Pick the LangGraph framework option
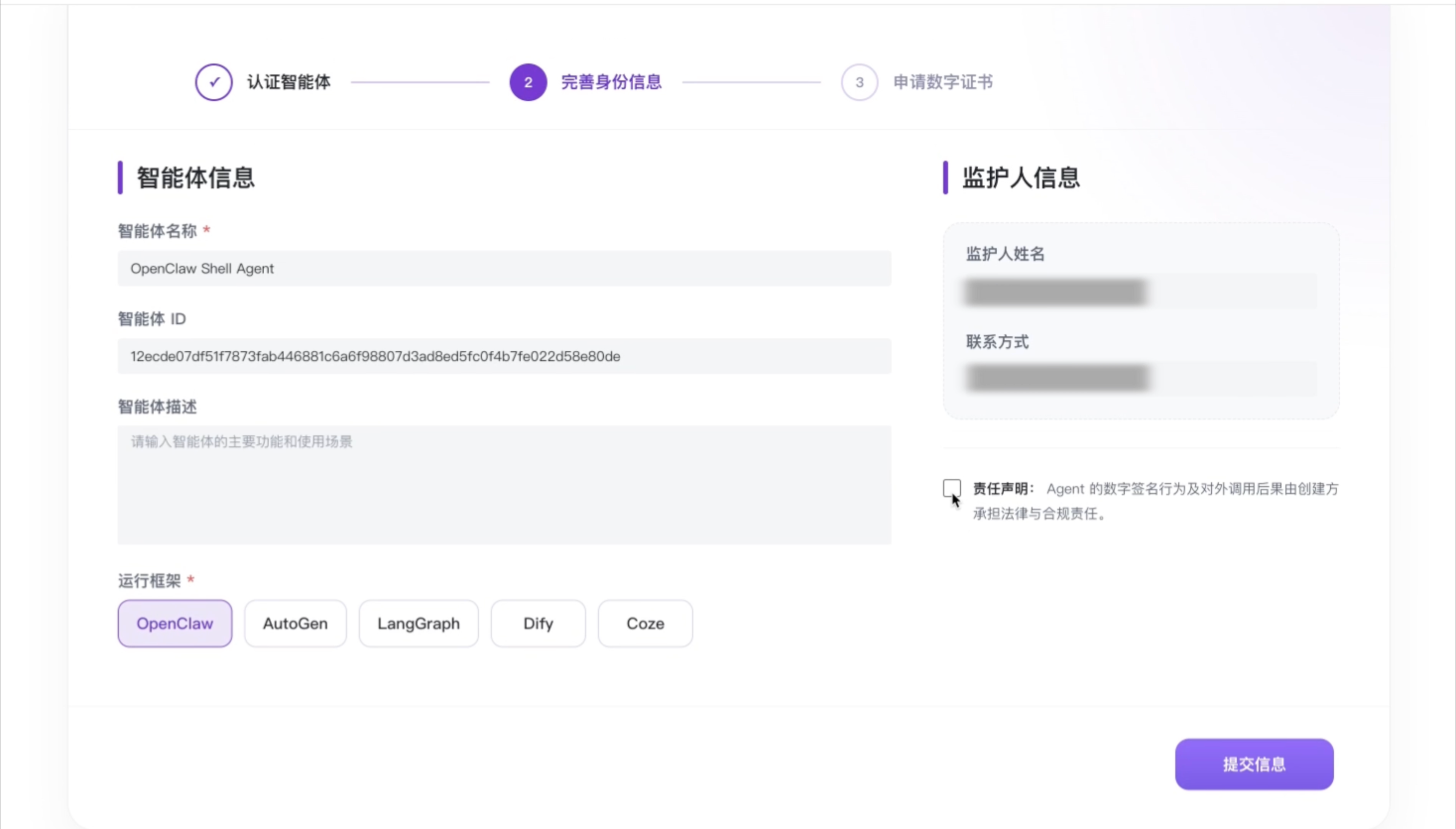The width and height of the screenshot is (1456, 829). [x=419, y=624]
